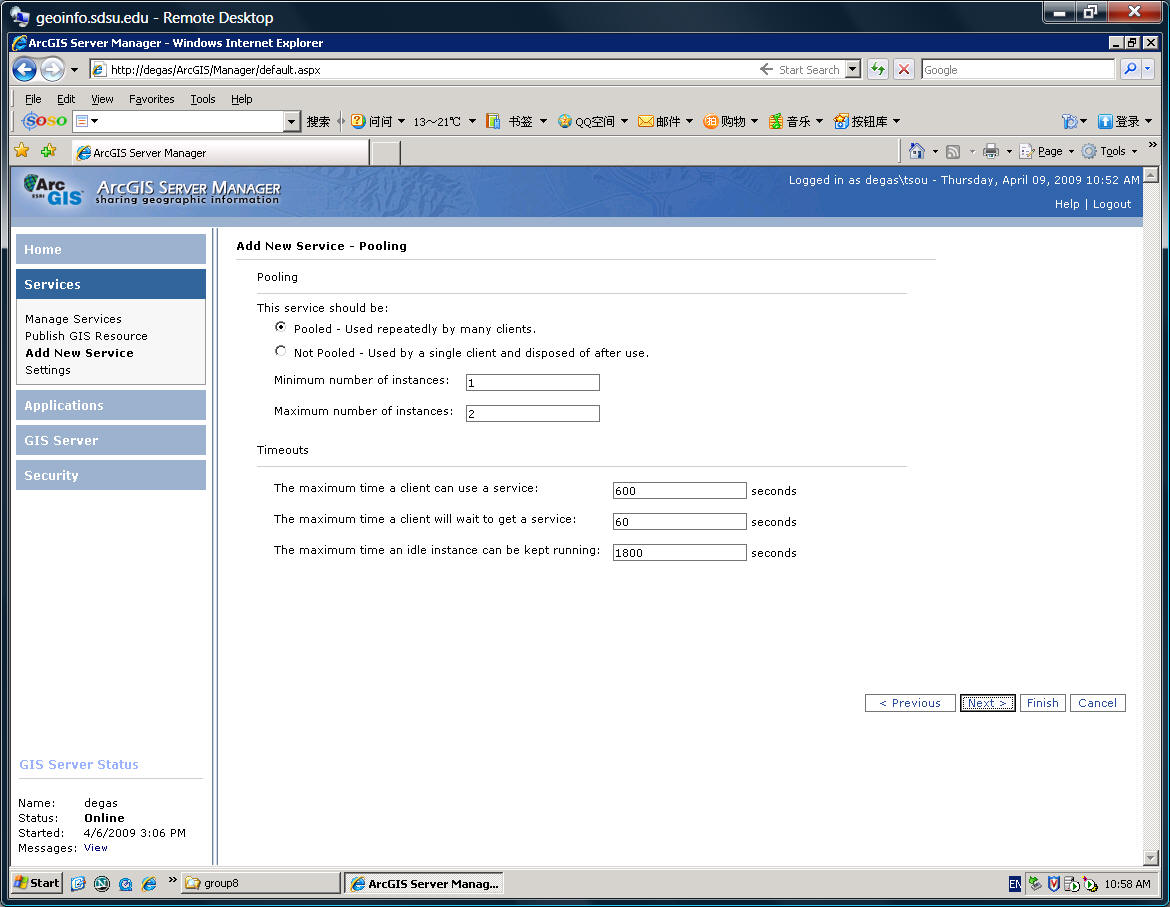
Task: Open Publish GIS Resource link
Action: click(x=87, y=336)
